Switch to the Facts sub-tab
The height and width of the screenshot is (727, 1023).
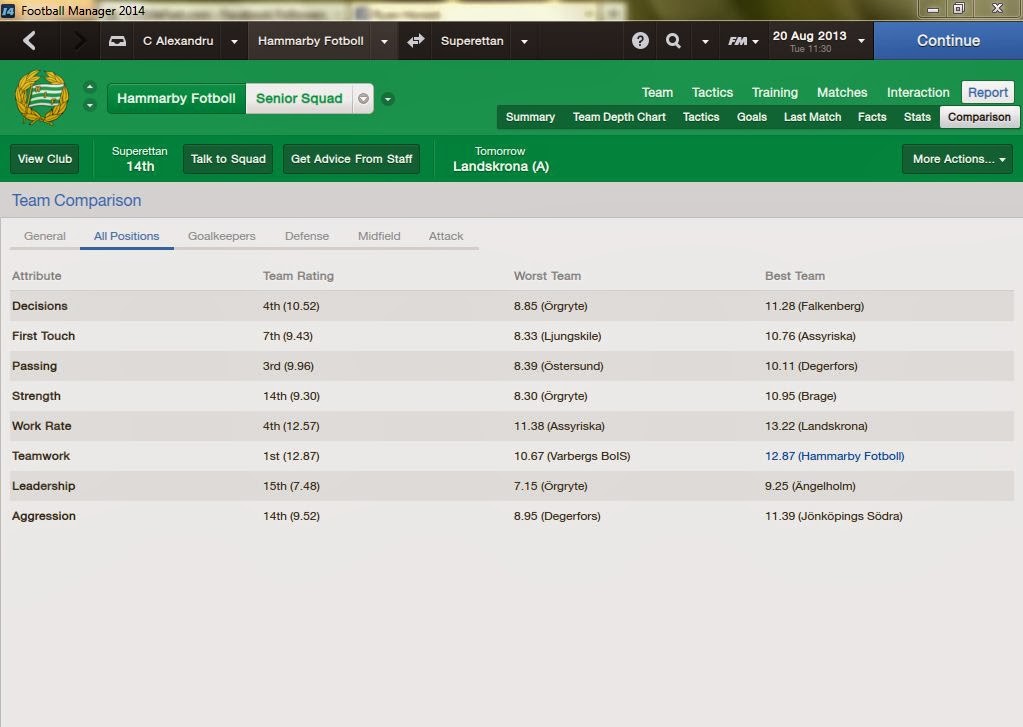872,117
